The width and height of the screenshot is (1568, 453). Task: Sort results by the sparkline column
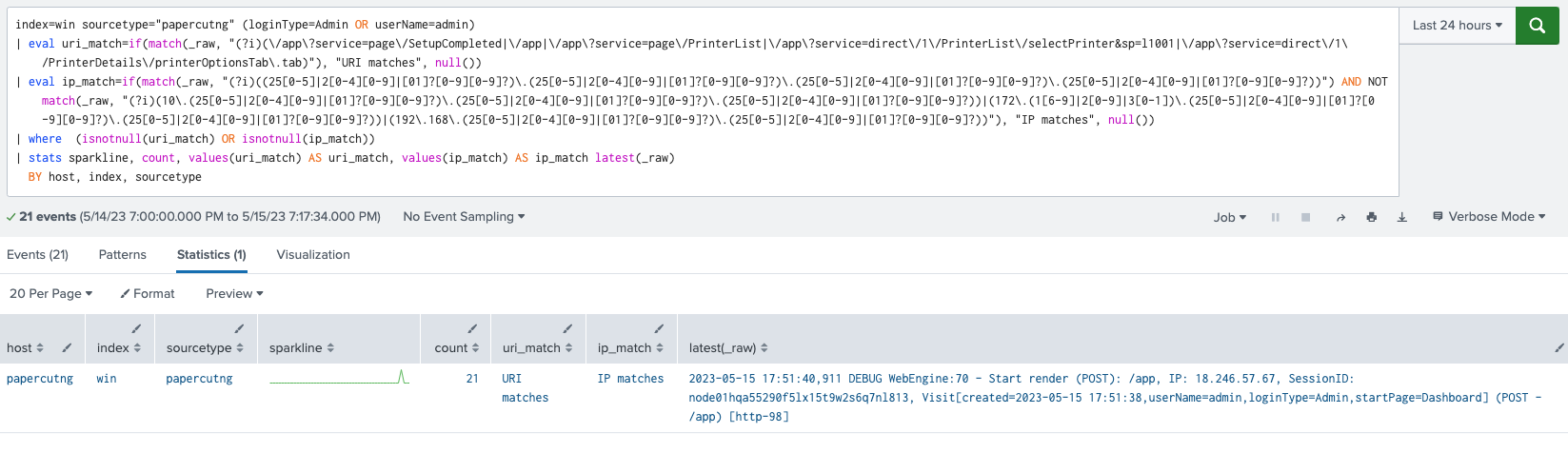pos(302,348)
